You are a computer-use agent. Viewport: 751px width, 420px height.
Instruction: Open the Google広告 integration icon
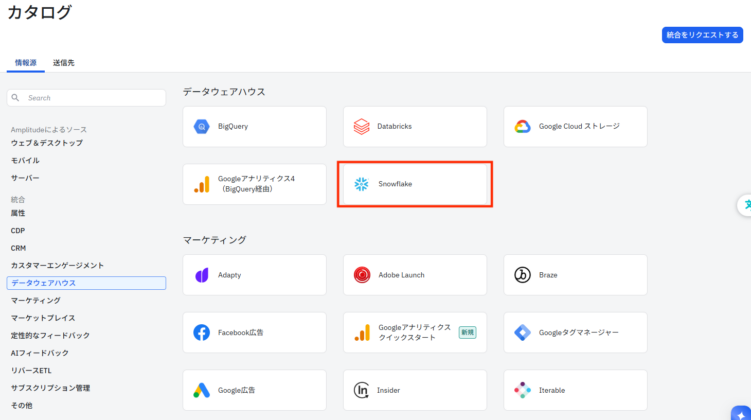201,390
